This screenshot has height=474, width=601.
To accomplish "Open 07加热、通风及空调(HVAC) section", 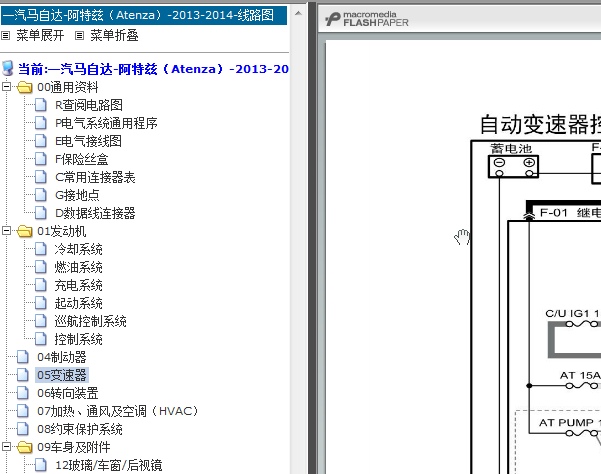I will pyautogui.click(x=118, y=411).
